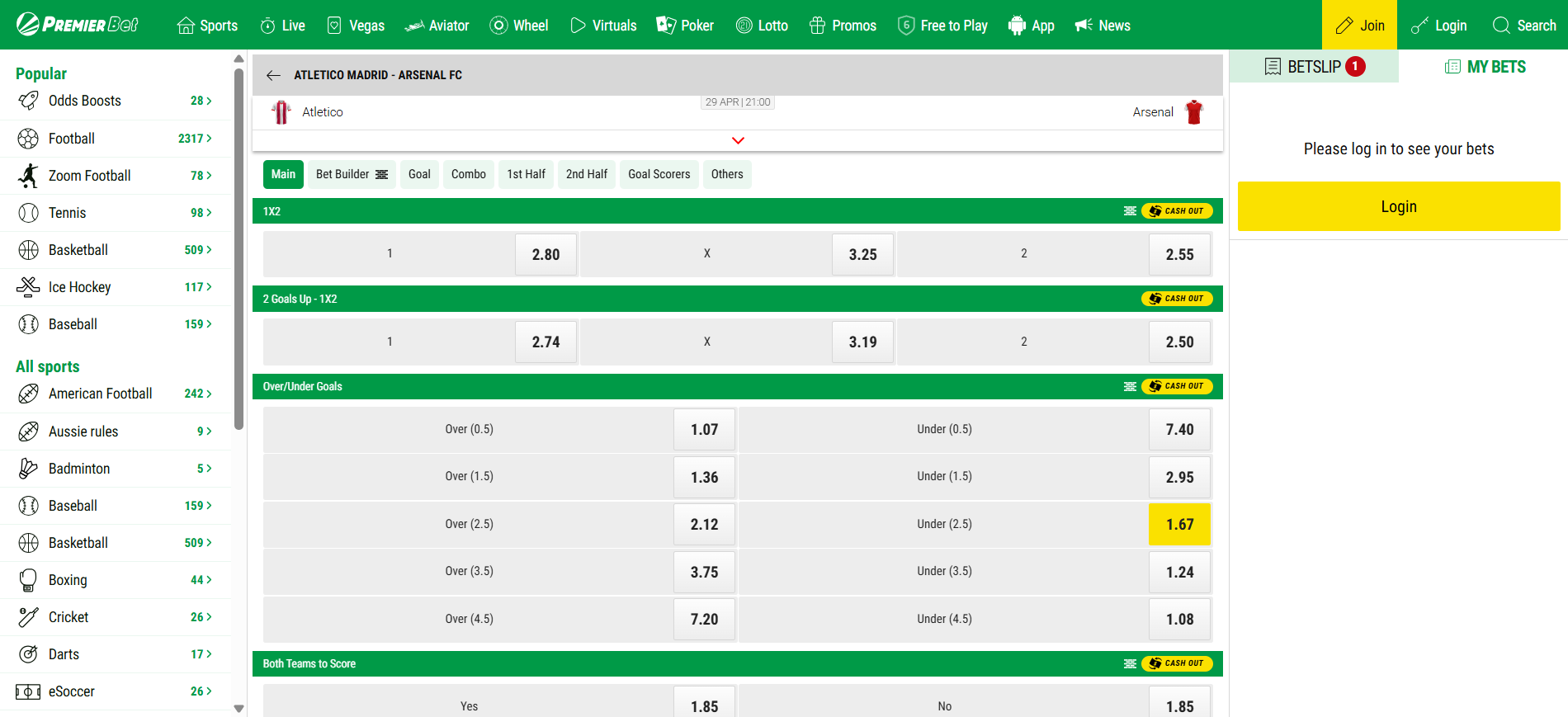Click the Arsenal red jersey icon
This screenshot has width=1568, height=717.
click(x=1194, y=112)
